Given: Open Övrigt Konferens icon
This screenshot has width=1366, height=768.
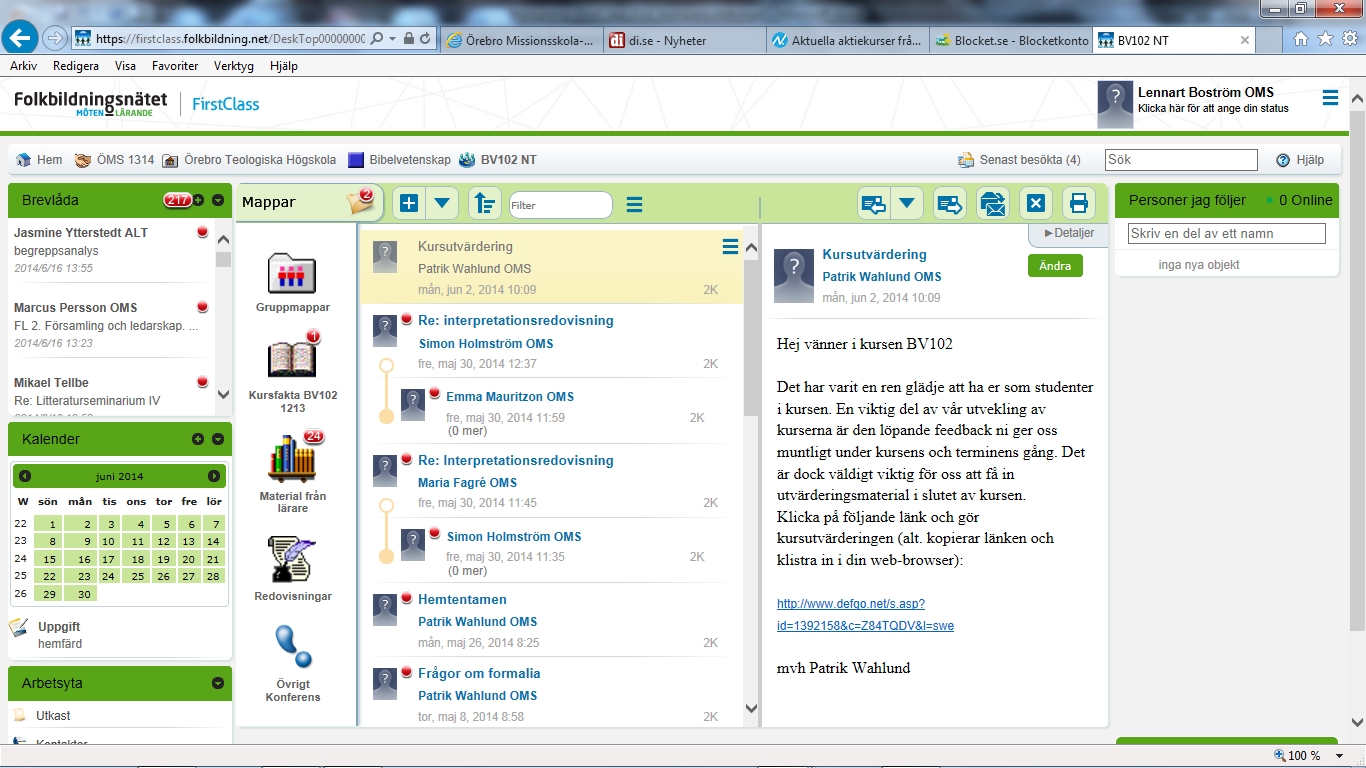Looking at the screenshot, I should (x=293, y=647).
